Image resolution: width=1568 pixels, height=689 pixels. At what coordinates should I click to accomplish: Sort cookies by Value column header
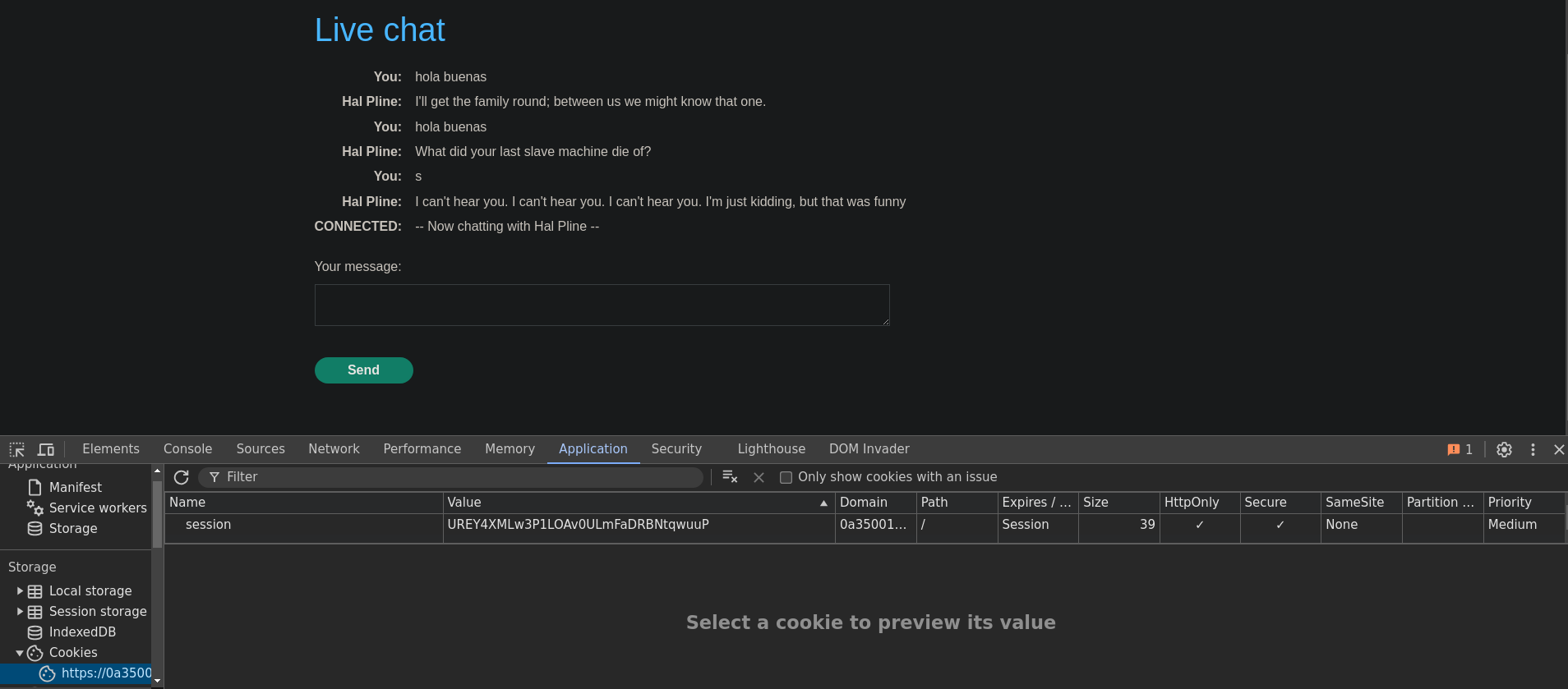tap(633, 503)
